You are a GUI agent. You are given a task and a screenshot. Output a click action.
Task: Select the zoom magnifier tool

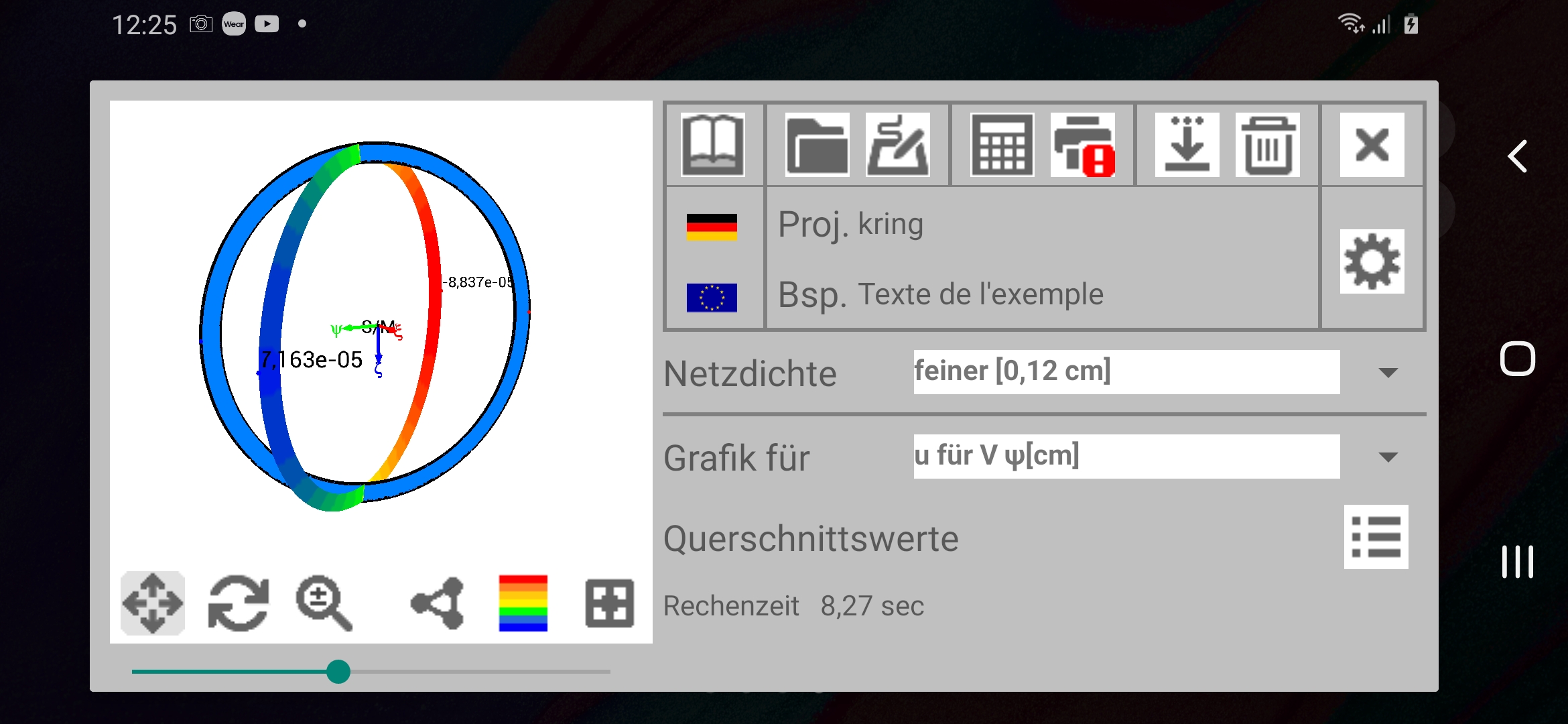coord(324,603)
